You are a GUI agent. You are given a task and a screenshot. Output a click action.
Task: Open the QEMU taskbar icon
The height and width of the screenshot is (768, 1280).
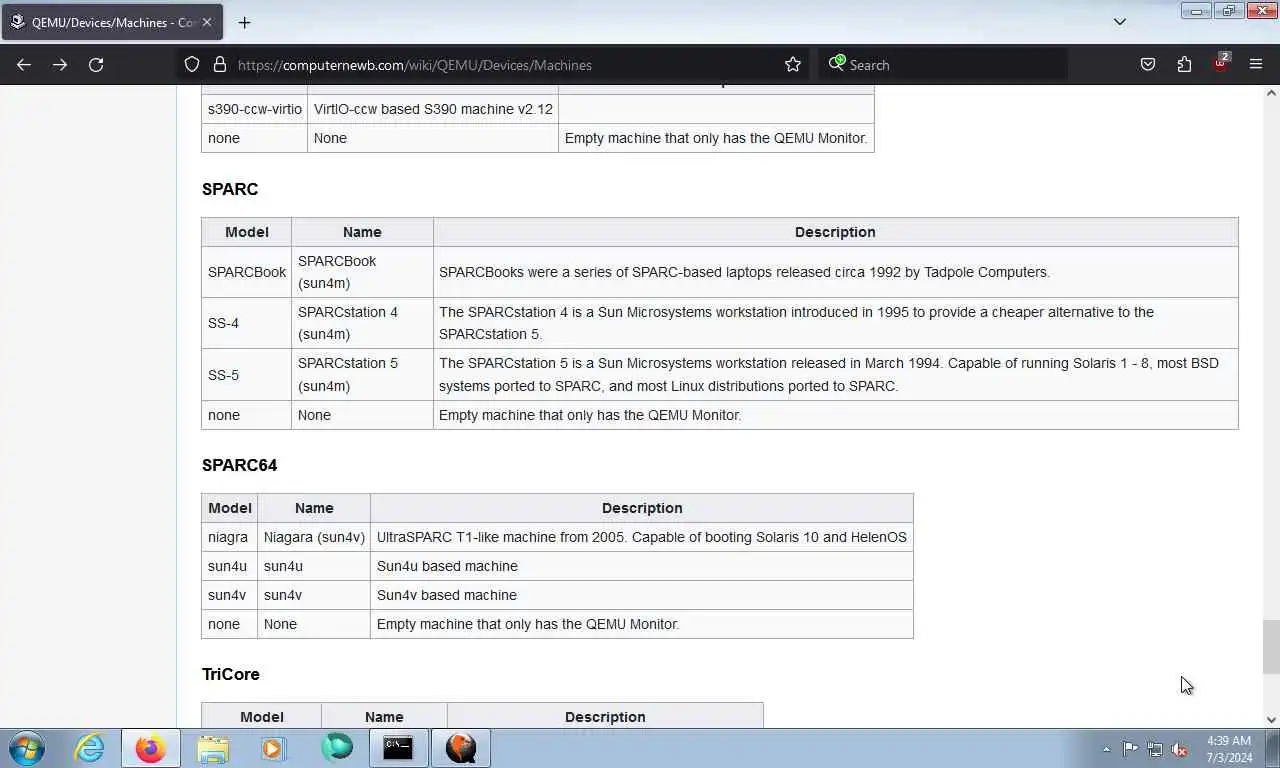coord(461,748)
